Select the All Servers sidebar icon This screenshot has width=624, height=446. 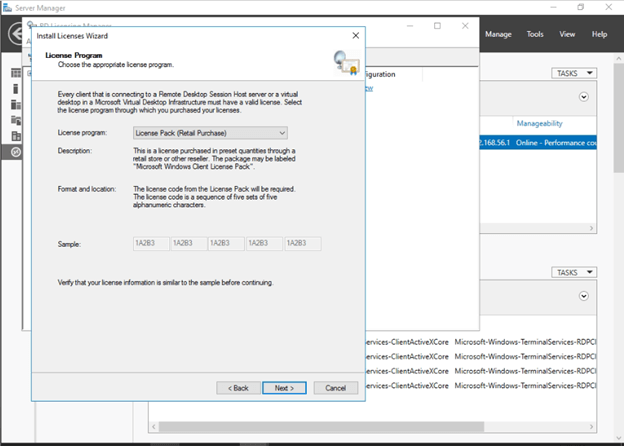pyautogui.click(x=15, y=104)
